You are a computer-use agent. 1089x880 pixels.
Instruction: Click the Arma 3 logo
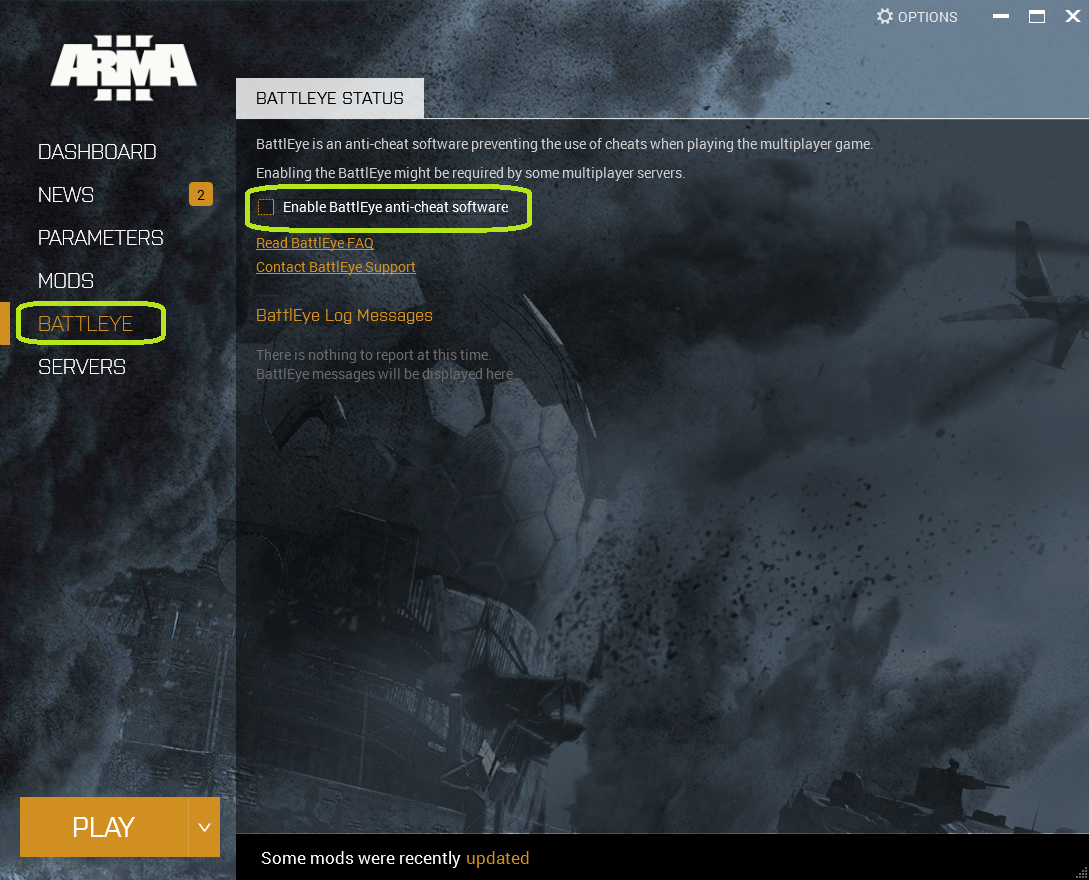click(124, 68)
